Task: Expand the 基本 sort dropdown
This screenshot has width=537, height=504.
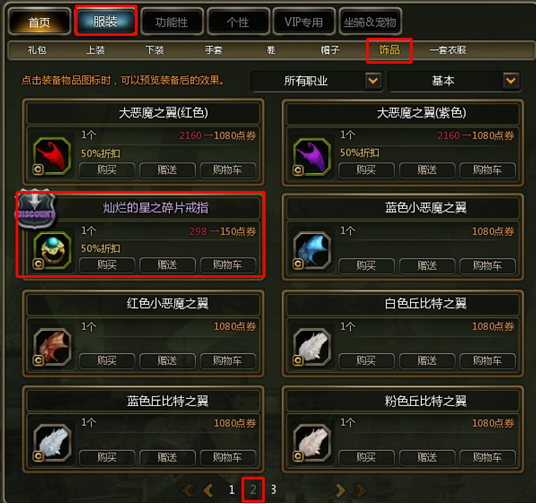Action: pos(511,81)
